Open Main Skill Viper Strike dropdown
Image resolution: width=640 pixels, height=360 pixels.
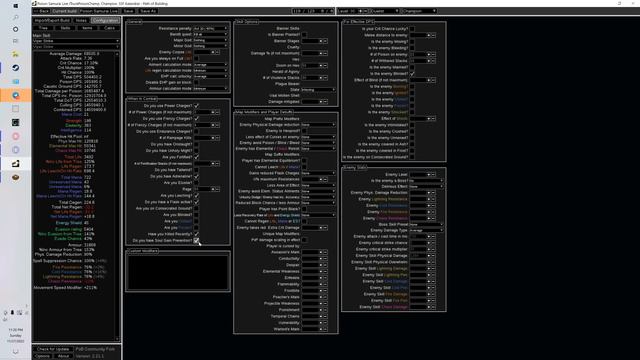(76, 41)
